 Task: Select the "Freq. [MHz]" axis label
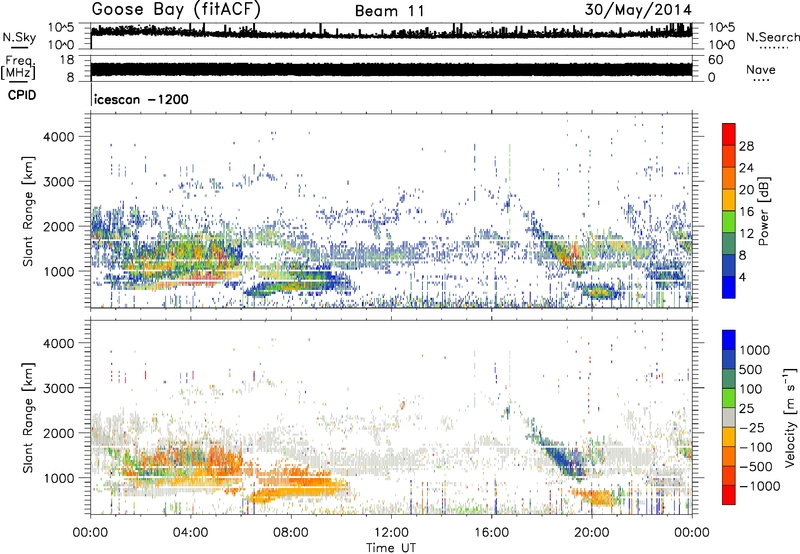pyautogui.click(x=18, y=68)
